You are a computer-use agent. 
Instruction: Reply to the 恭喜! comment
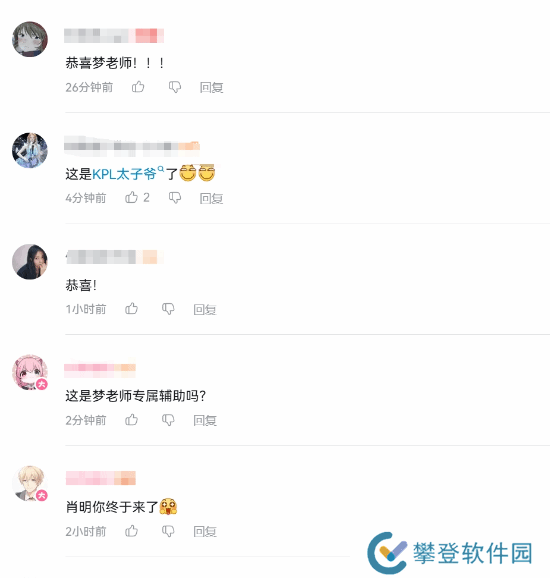205,309
